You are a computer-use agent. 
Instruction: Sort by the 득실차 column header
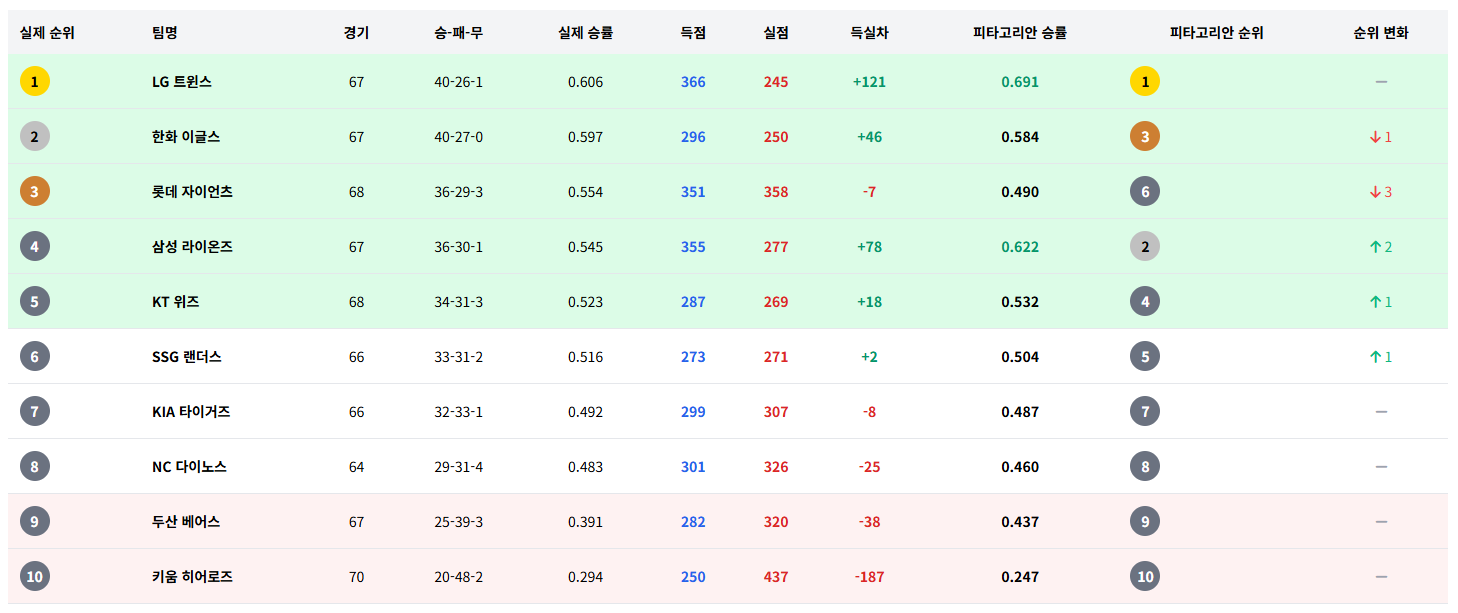click(869, 33)
